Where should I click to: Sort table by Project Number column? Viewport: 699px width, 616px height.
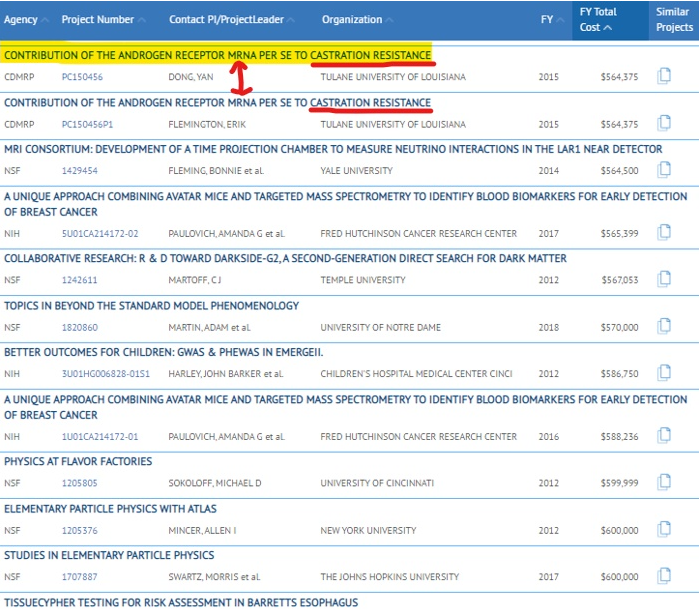pyautogui.click(x=103, y=20)
